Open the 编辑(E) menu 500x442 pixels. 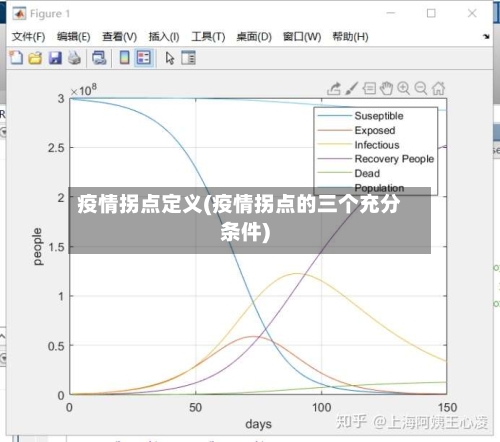[x=73, y=37]
